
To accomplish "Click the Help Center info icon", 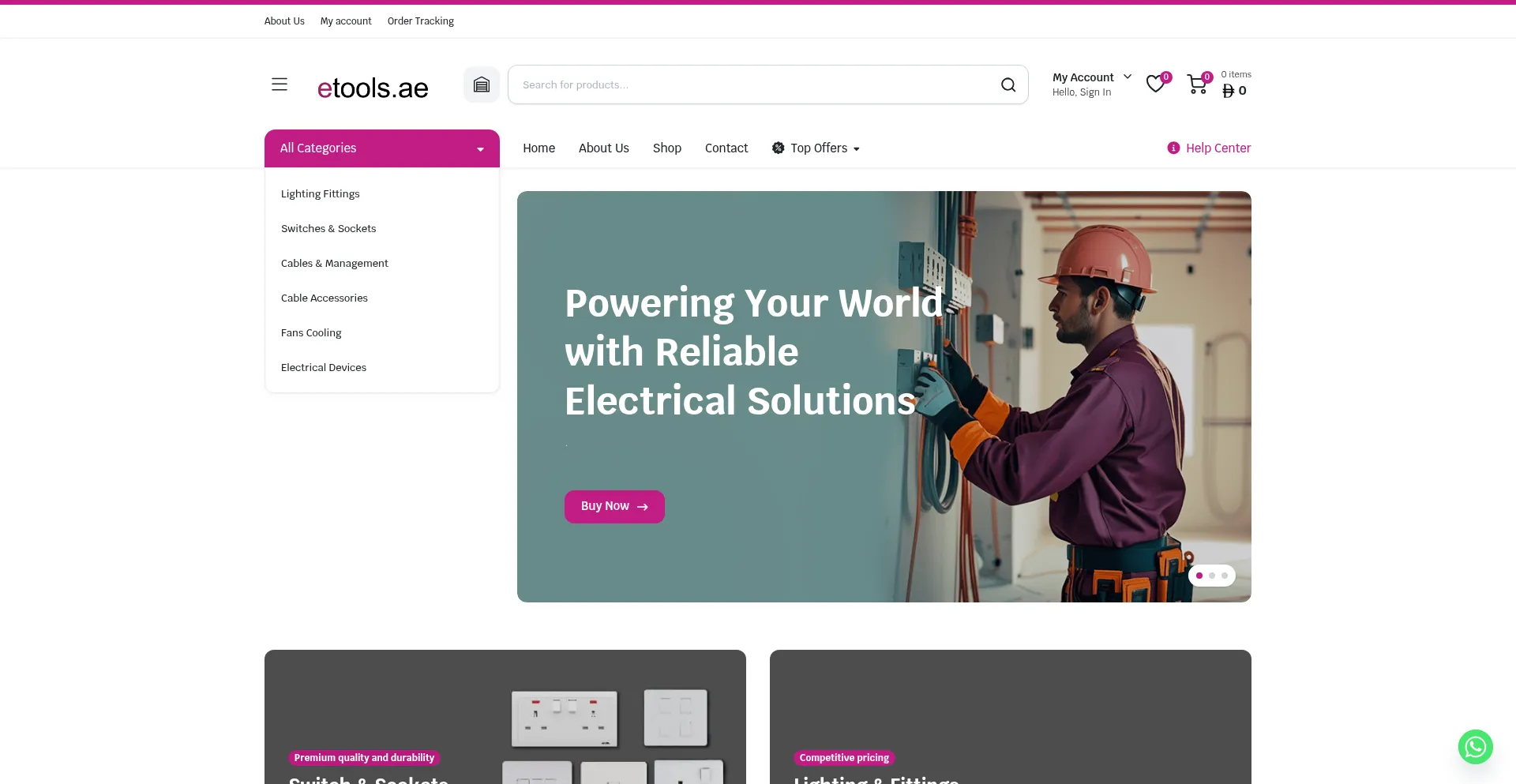I will coord(1173,148).
